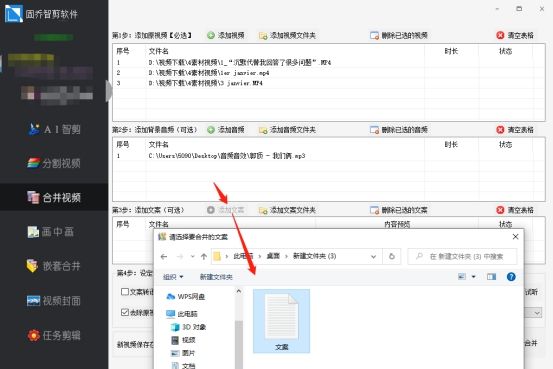Open the AI智剪 sidebar module
The height and width of the screenshot is (369, 553).
[x=54, y=129]
